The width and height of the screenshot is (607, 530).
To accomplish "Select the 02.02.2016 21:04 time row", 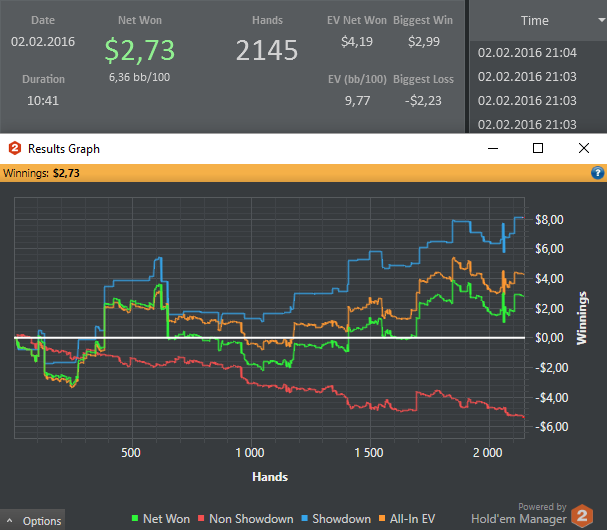I will click(527, 53).
